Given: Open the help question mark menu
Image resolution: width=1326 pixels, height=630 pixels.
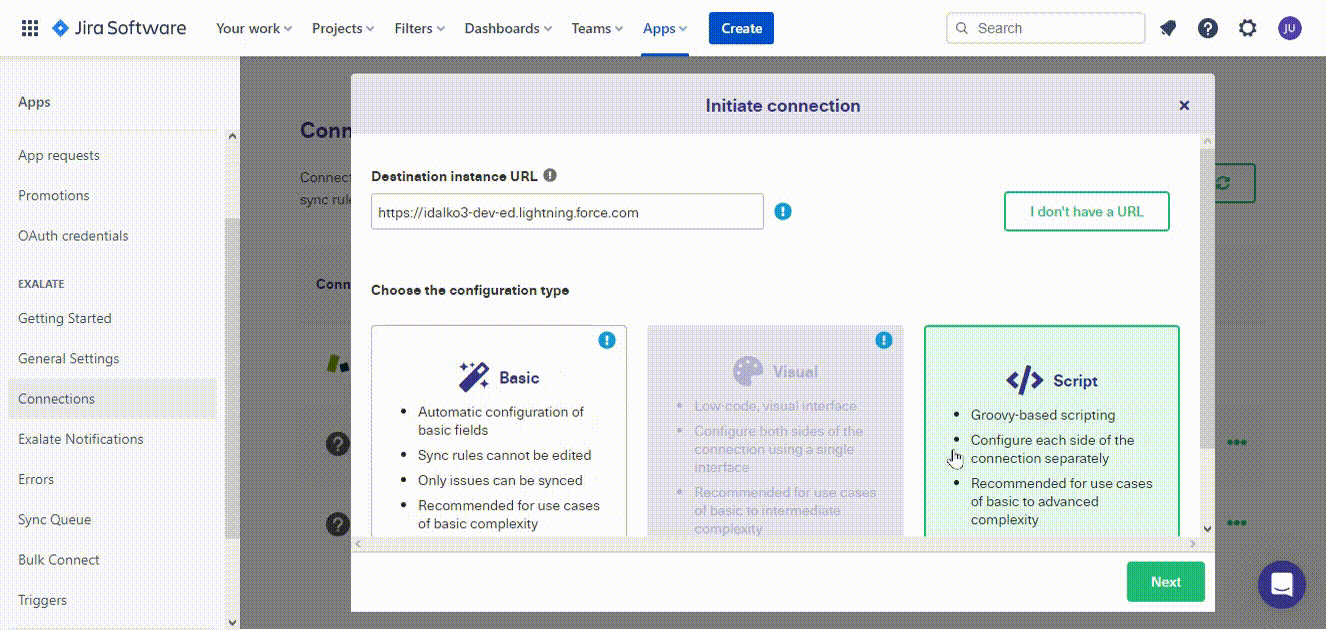Looking at the screenshot, I should point(1208,28).
